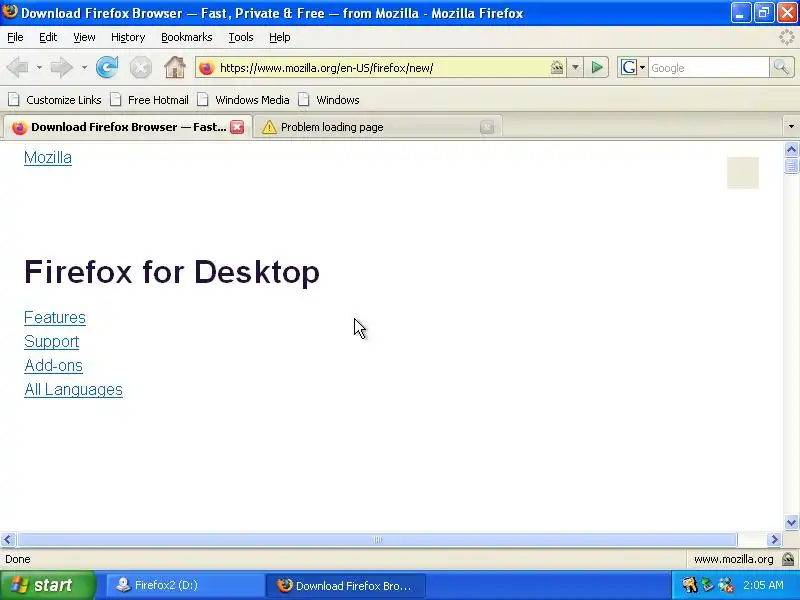
Task: Open the Windows bookmark
Action: pos(329,100)
